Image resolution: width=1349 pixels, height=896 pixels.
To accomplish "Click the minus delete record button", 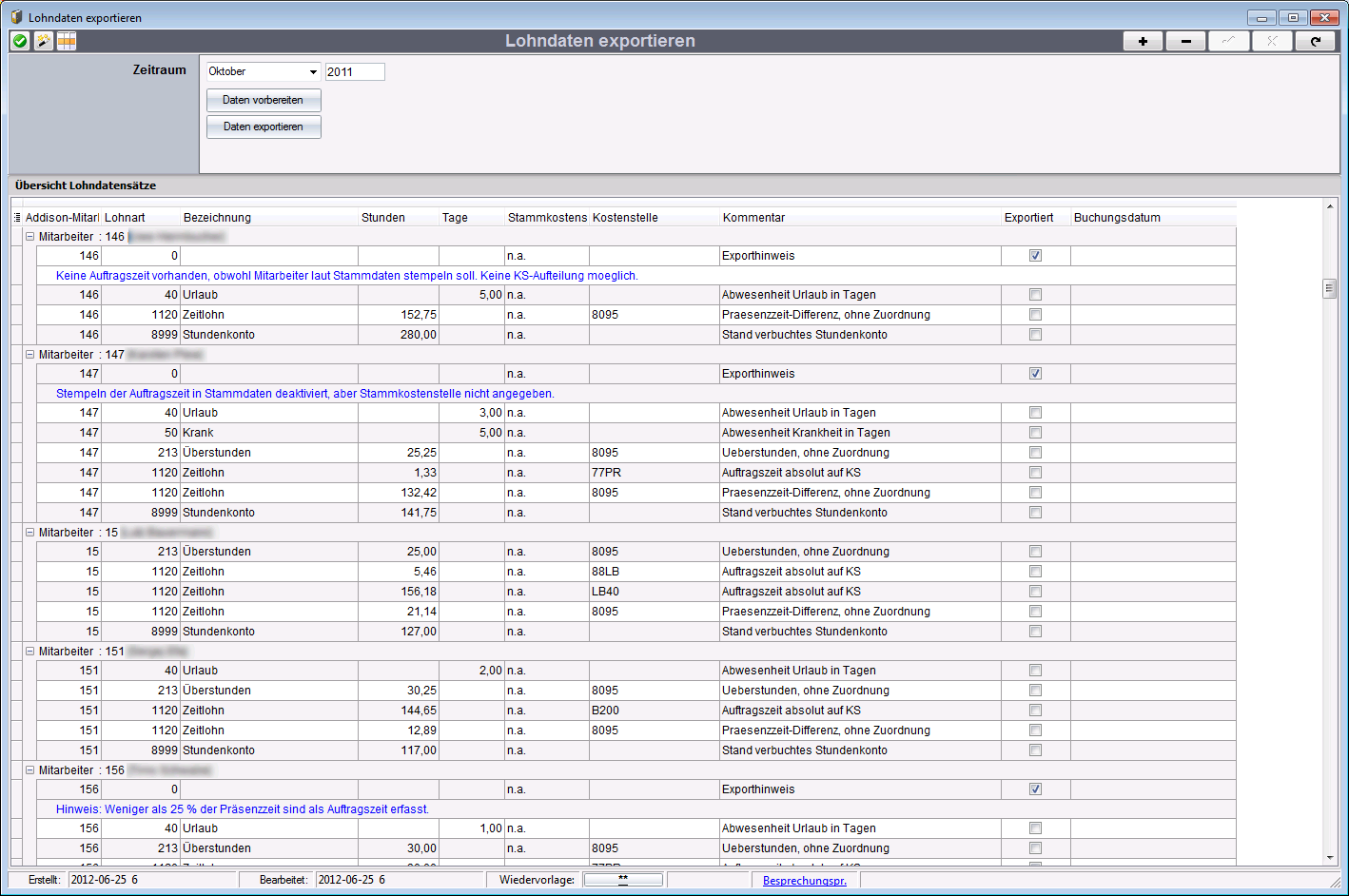I will click(1185, 41).
